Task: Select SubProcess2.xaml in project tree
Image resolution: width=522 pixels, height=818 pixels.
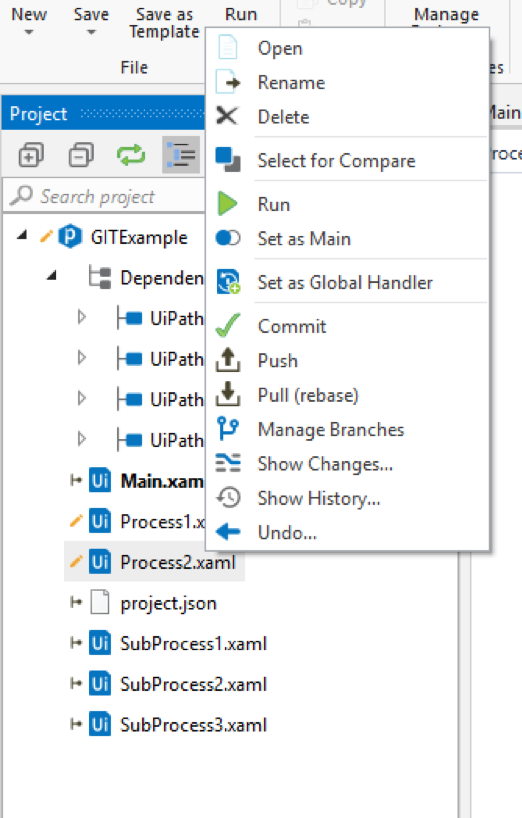Action: point(193,684)
